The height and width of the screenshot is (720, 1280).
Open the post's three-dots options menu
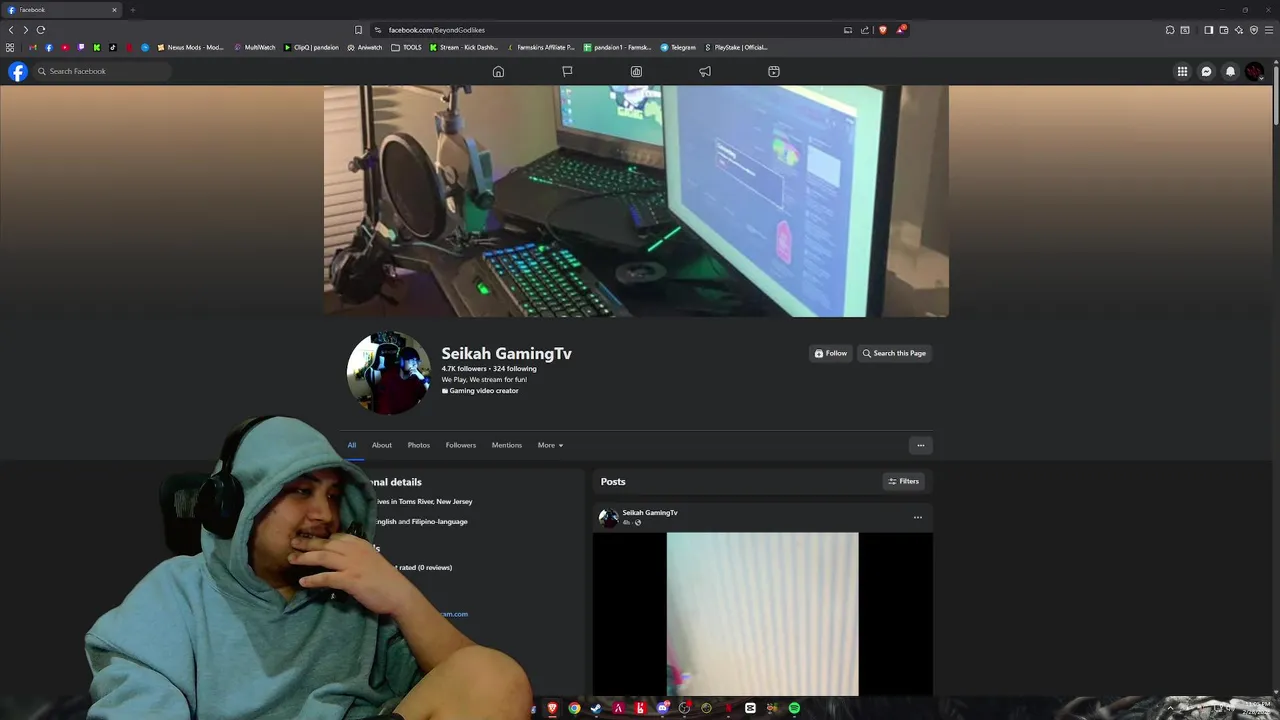(x=918, y=517)
